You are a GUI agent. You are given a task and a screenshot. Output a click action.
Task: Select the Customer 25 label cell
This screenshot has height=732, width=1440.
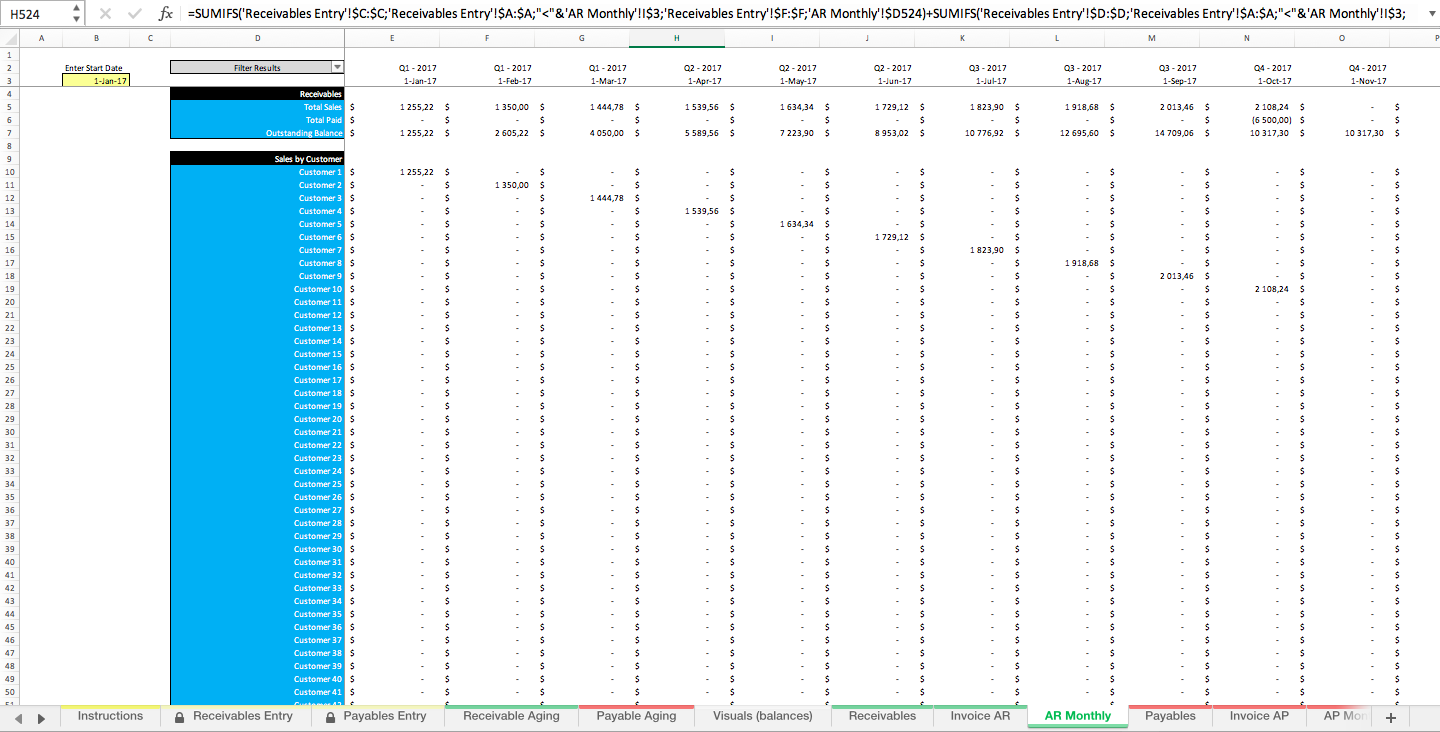[x=257, y=484]
